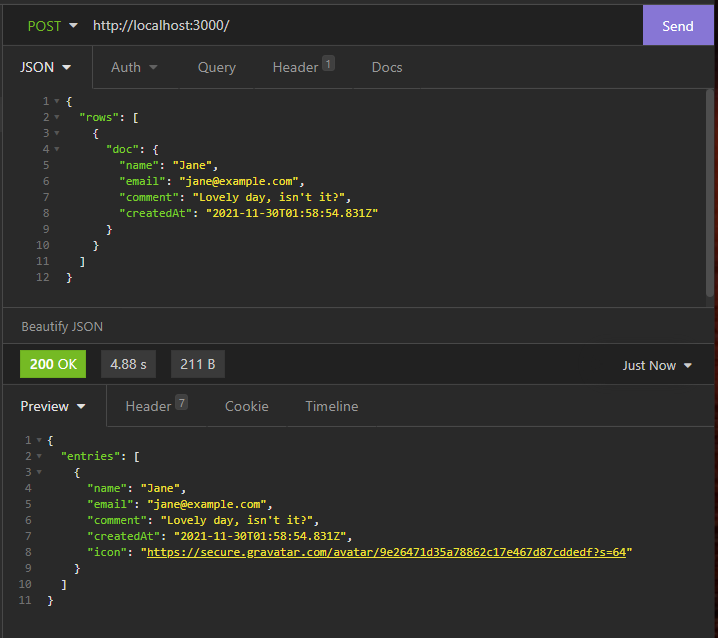Switch to the Timeline tab
718x638 pixels.
click(x=332, y=406)
